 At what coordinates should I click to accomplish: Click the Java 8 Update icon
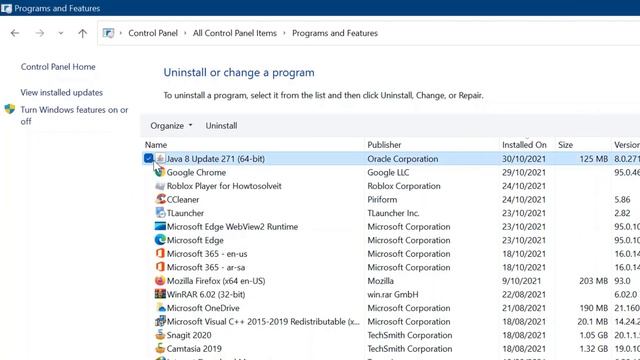tap(160, 158)
